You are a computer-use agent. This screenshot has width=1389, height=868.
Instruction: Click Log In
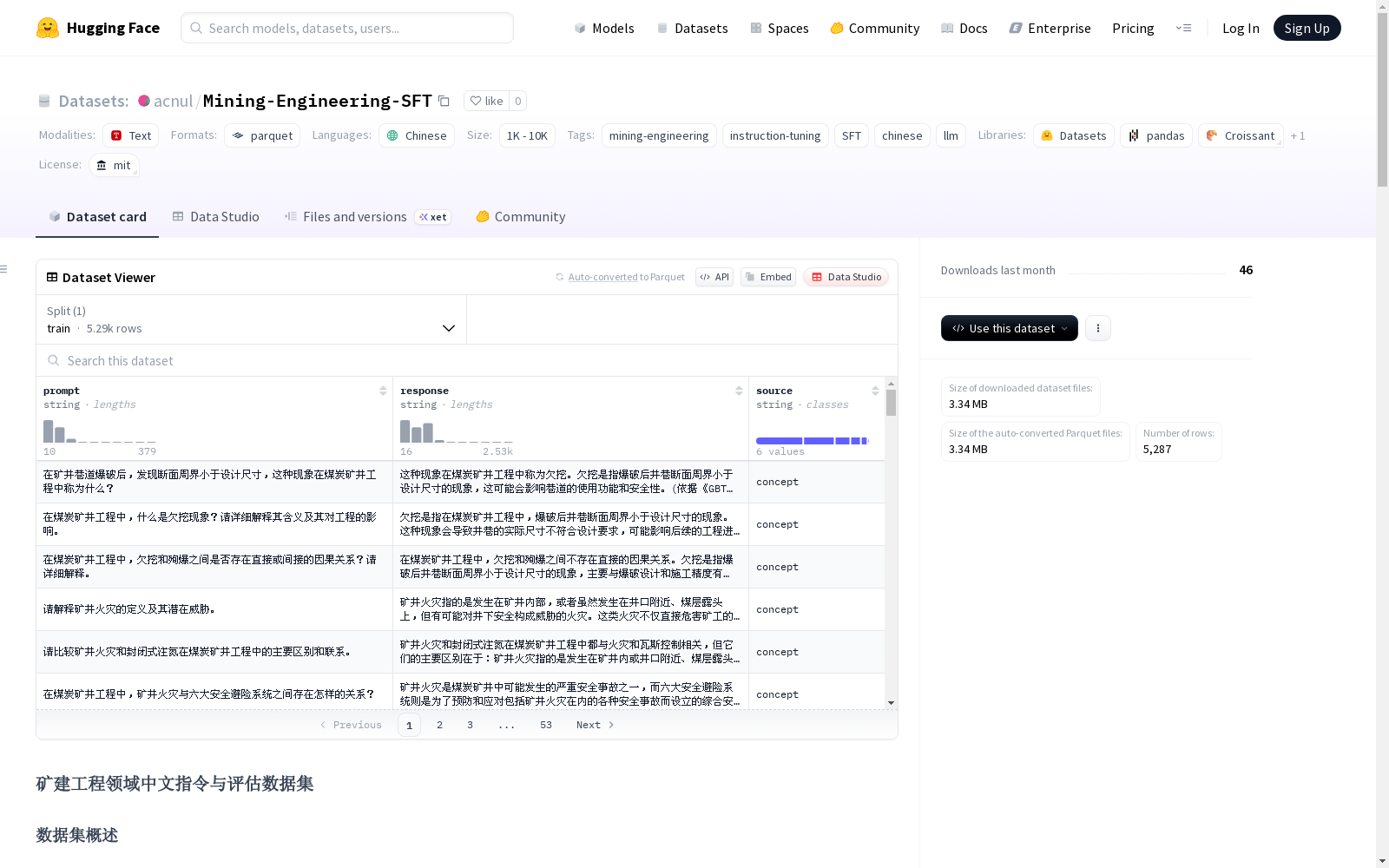point(1241,28)
